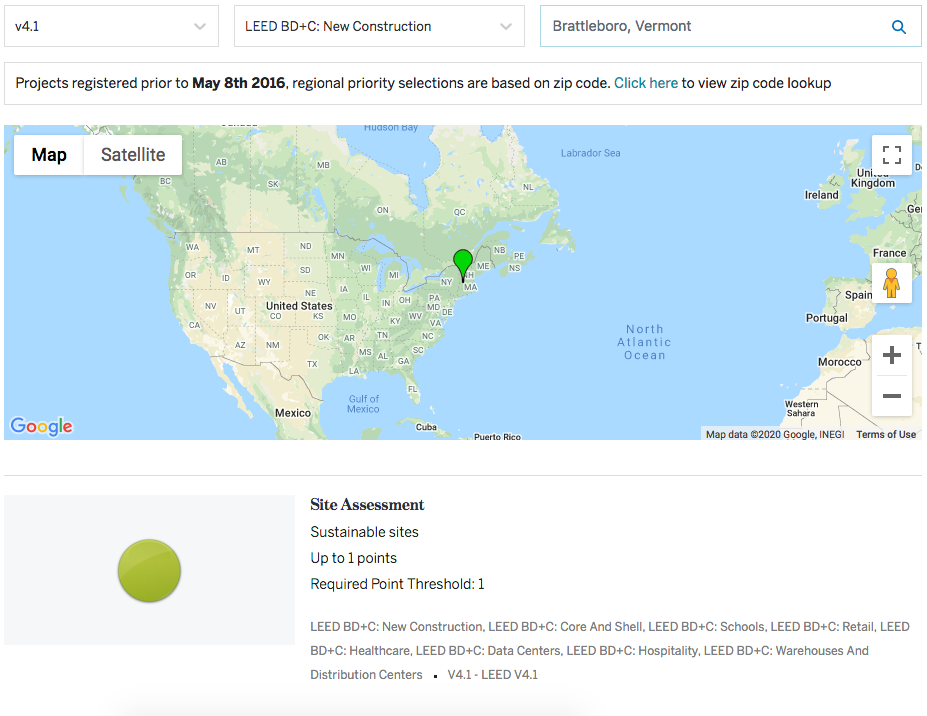This screenshot has height=716, width=927.
Task: Expand the LEED BD+C: New Construction dropdown
Action: coord(379,27)
